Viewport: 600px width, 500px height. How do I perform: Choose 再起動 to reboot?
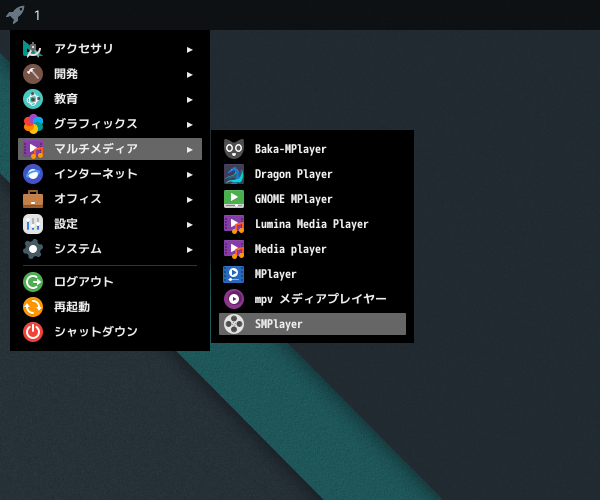(110, 307)
